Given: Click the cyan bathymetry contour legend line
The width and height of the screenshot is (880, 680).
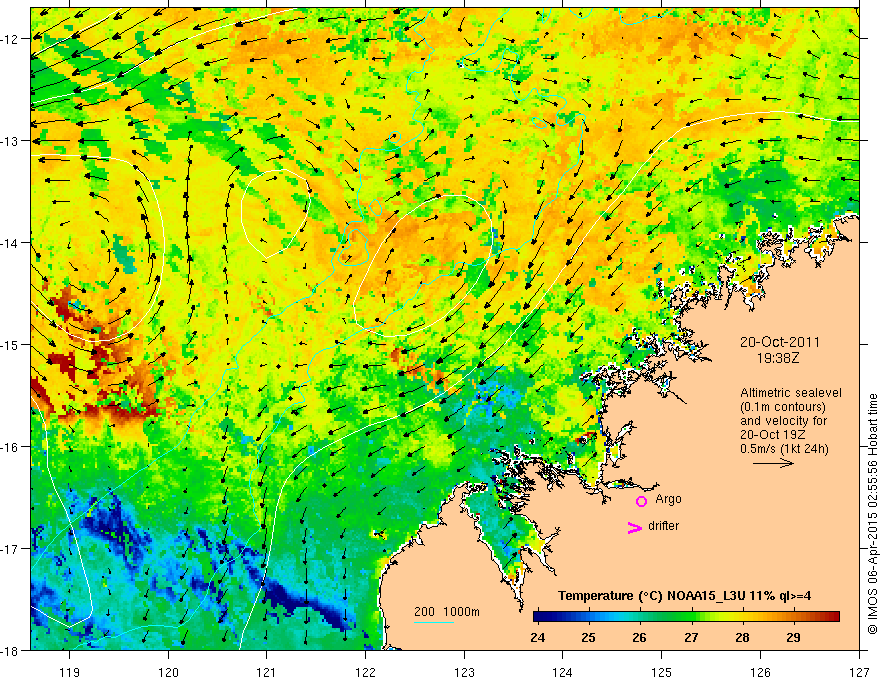Looking at the screenshot, I should click(x=434, y=622).
